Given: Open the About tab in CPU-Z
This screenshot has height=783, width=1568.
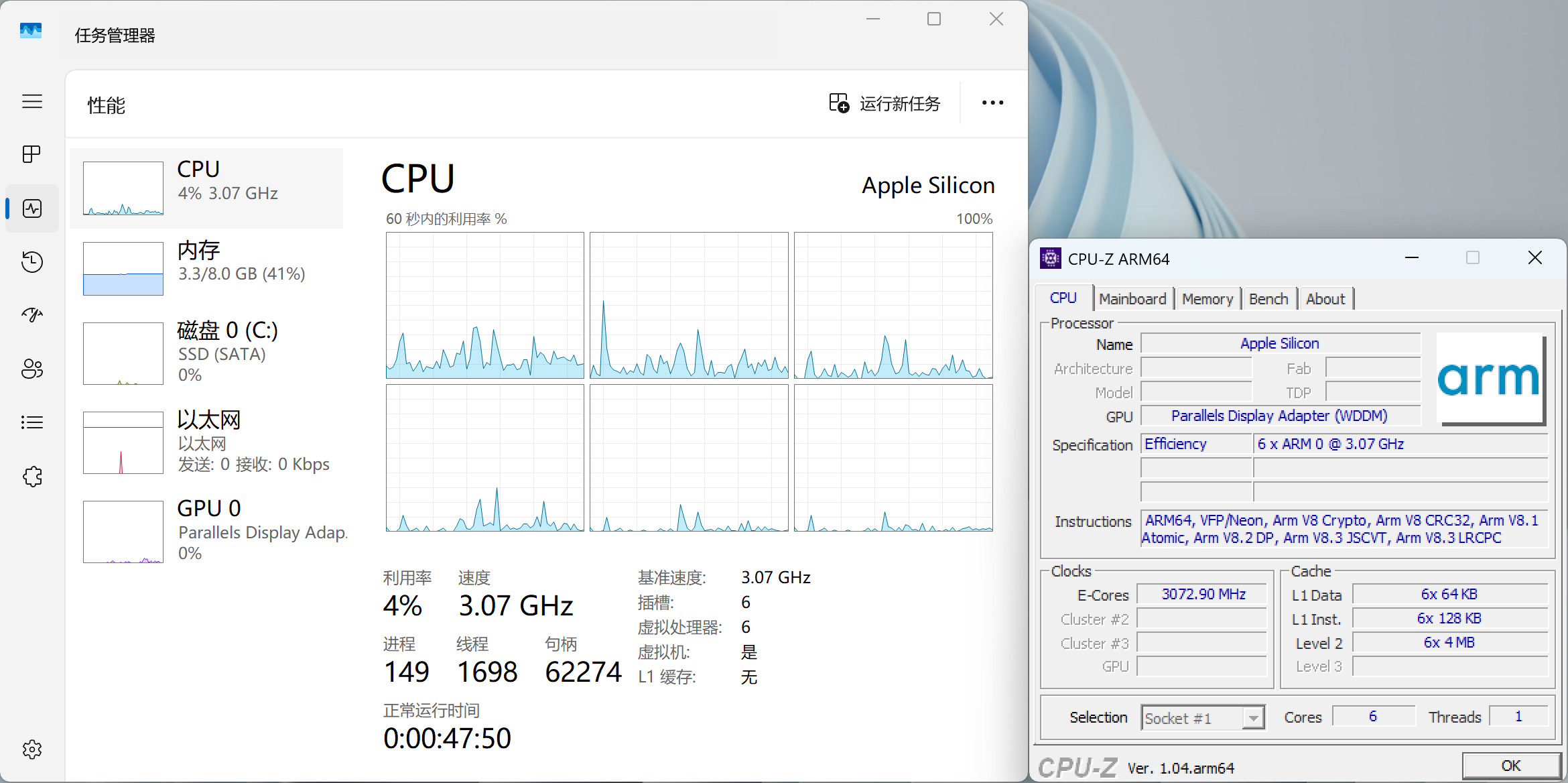Looking at the screenshot, I should (1325, 299).
